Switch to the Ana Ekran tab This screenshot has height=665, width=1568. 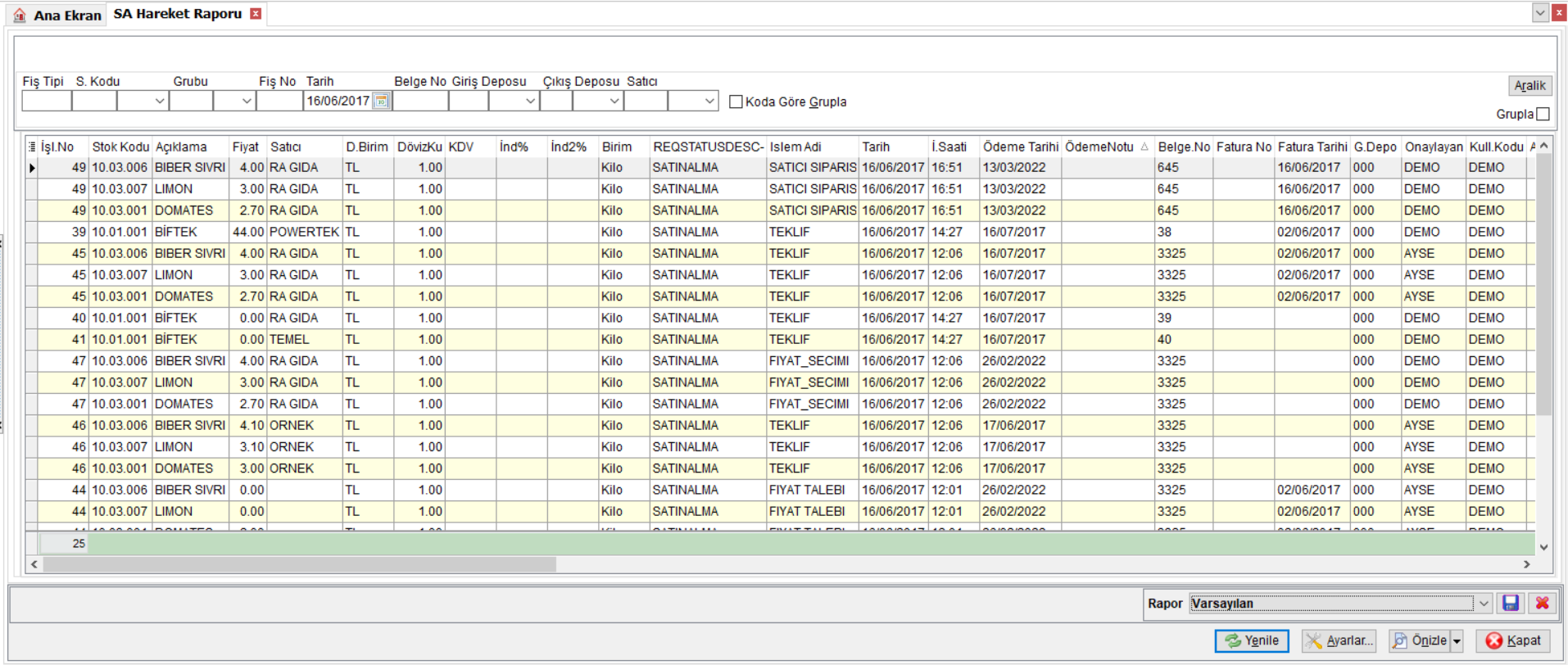click(57, 15)
